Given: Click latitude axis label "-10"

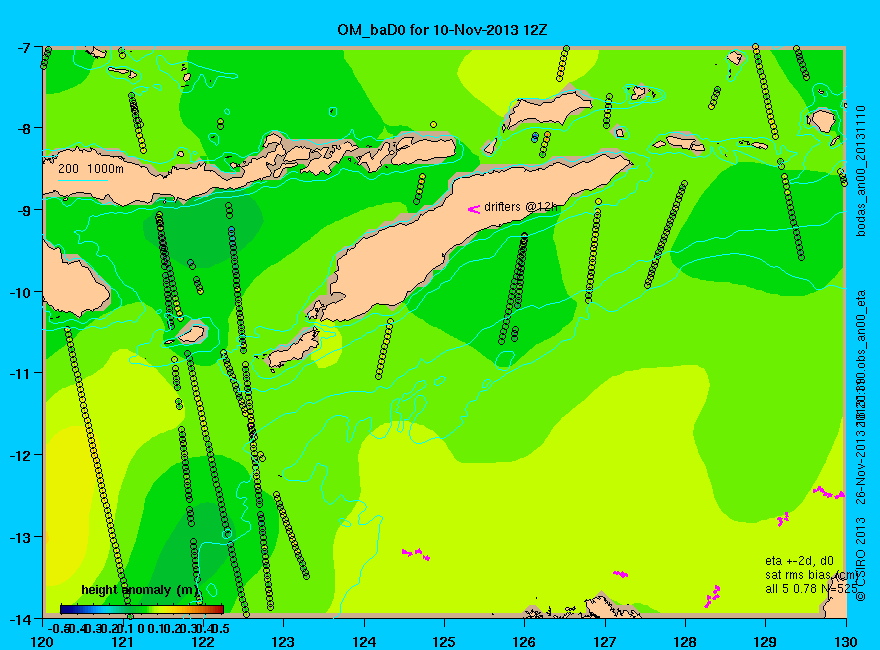Looking at the screenshot, I should [x=20, y=292].
